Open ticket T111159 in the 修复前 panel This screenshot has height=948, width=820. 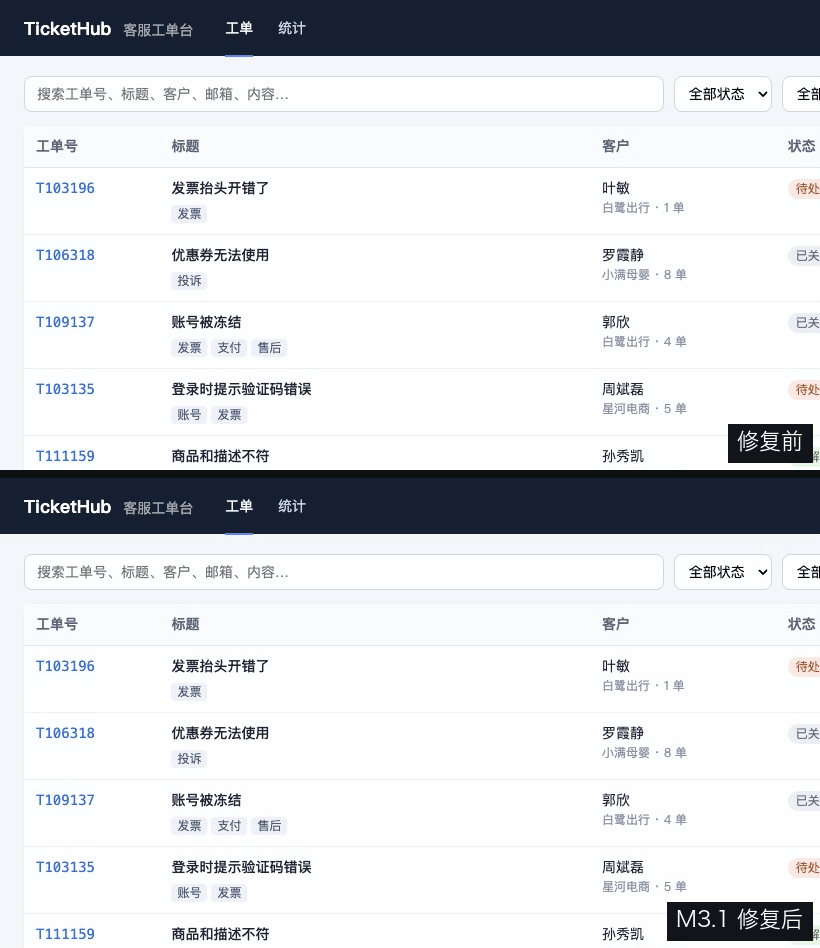[x=65, y=456]
